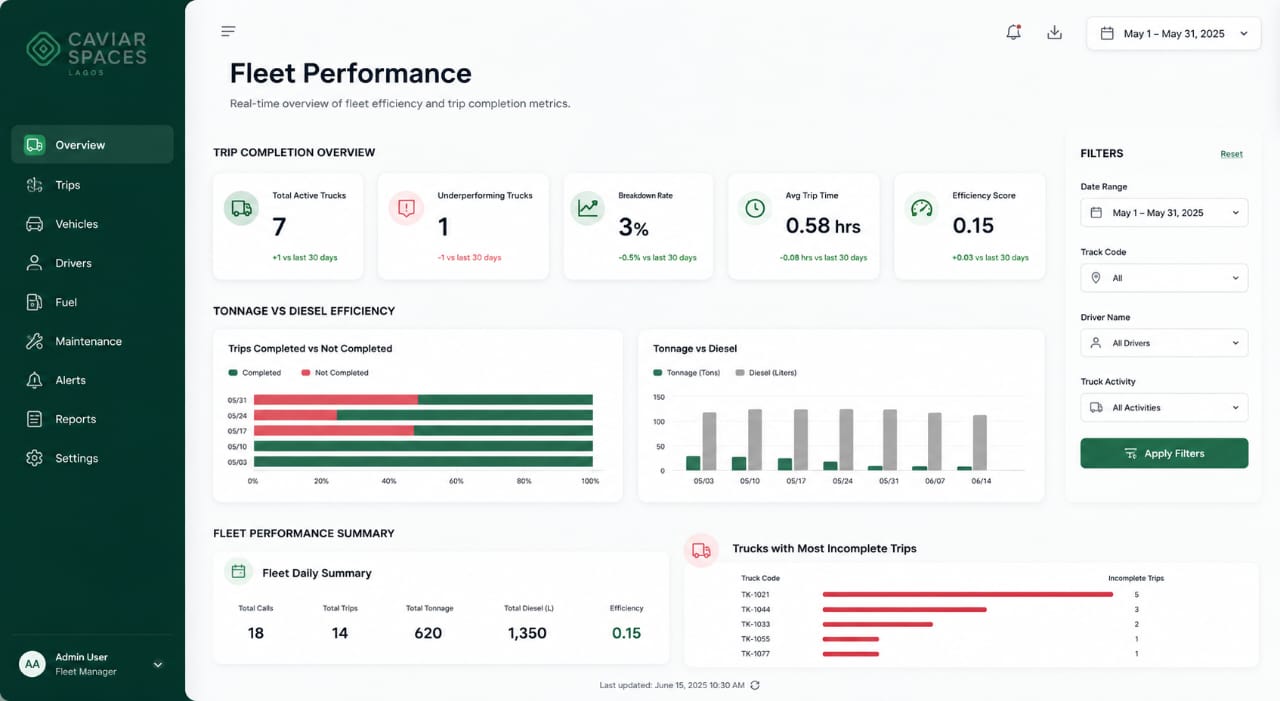The image size is (1280, 701).
Task: Click the 0.58 hrs average trip value
Action: pos(823,226)
